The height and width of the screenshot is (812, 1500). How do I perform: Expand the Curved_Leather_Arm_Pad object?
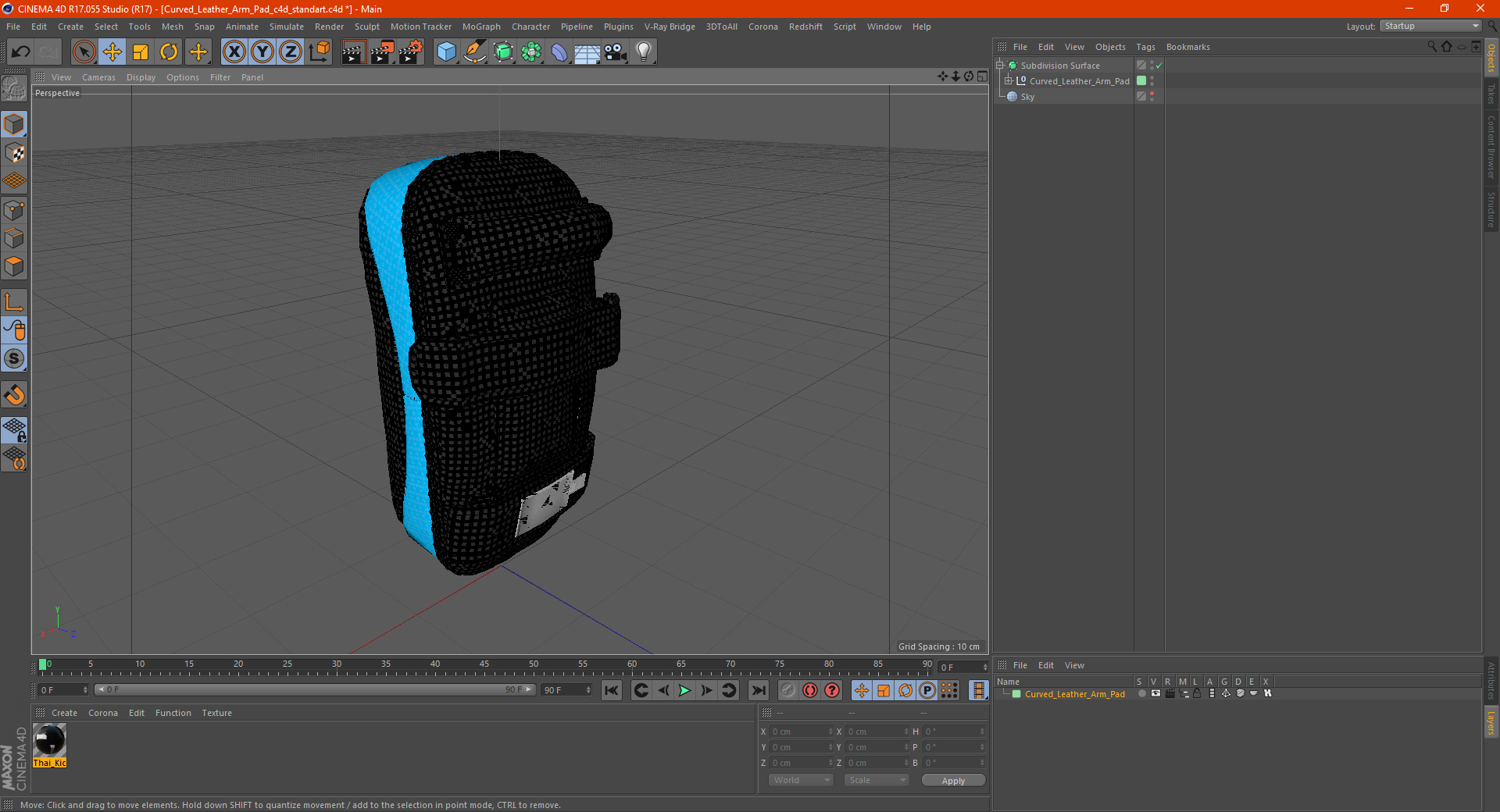point(1009,80)
